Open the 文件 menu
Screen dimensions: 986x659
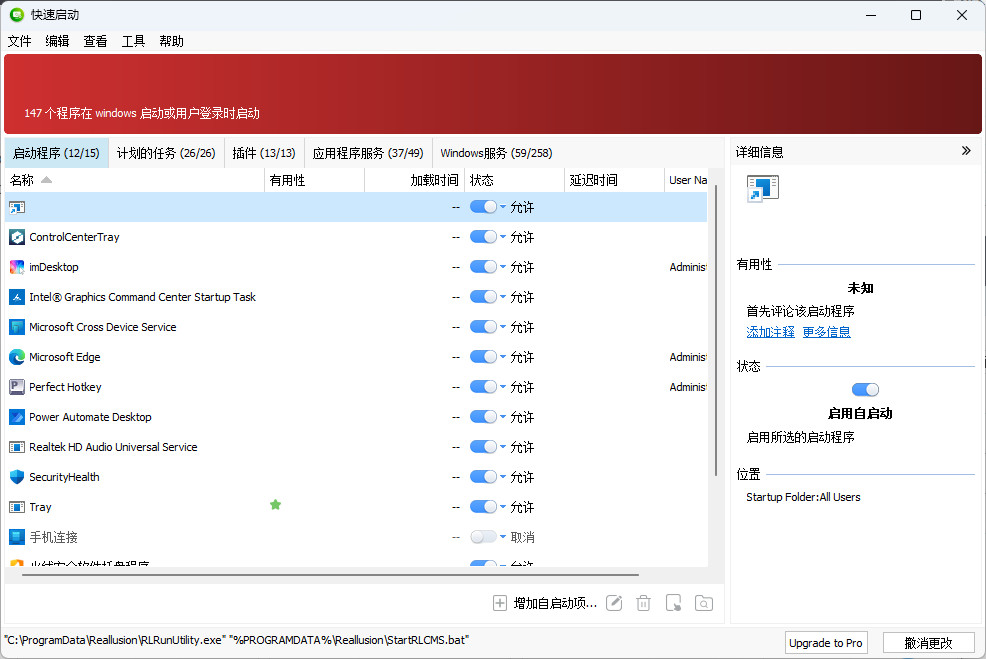[x=19, y=42]
